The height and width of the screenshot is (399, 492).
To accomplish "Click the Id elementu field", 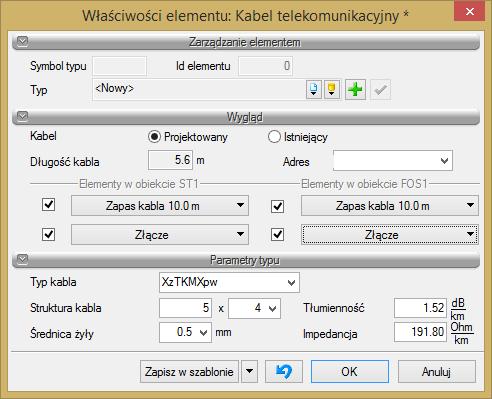I will click(265, 66).
